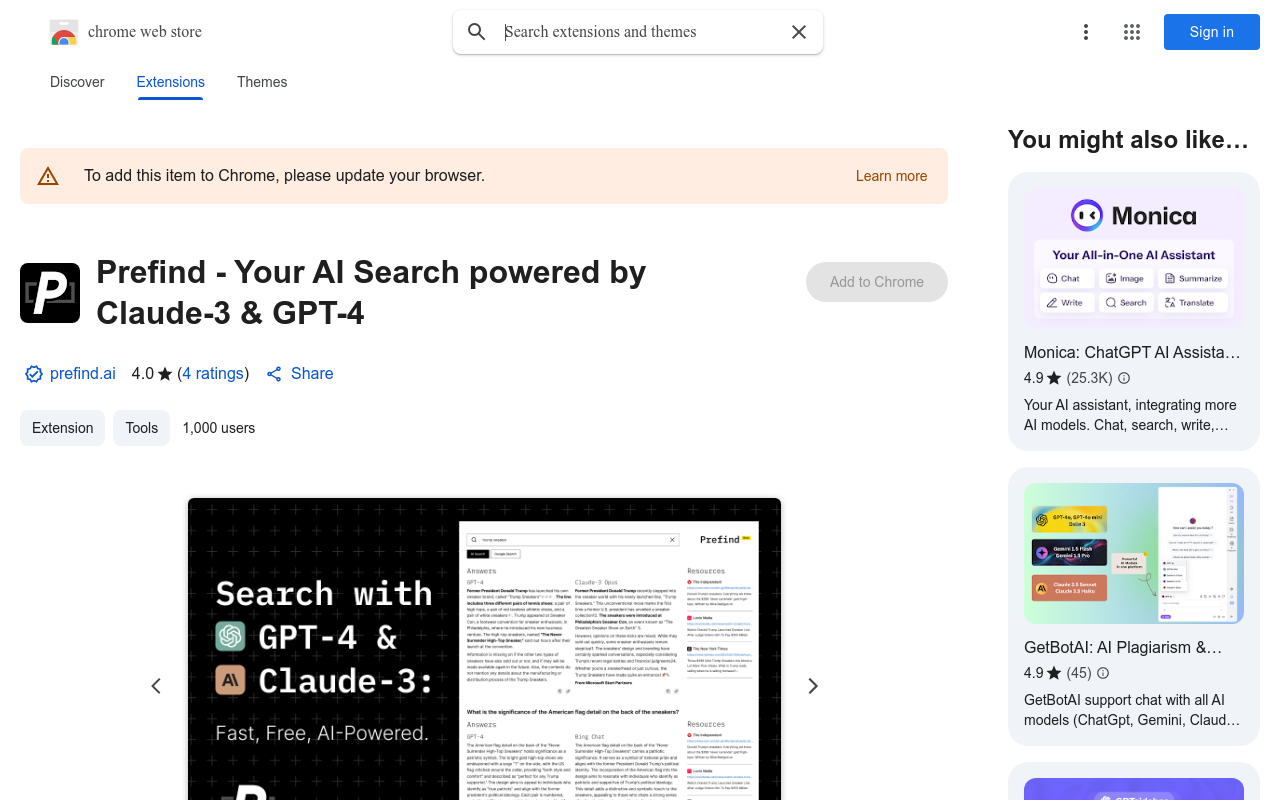The image size is (1280, 800).
Task: Open the three-dot more options menu
Action: click(1086, 32)
